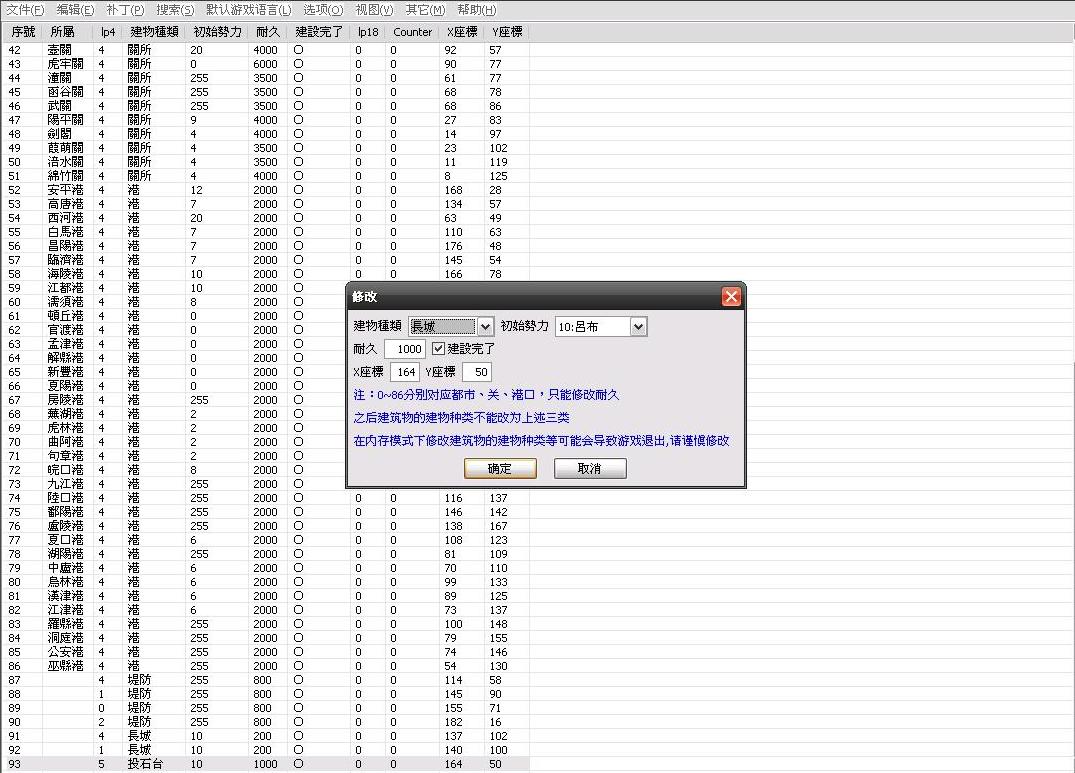Sort by the 初始勢力 column header

(217, 32)
